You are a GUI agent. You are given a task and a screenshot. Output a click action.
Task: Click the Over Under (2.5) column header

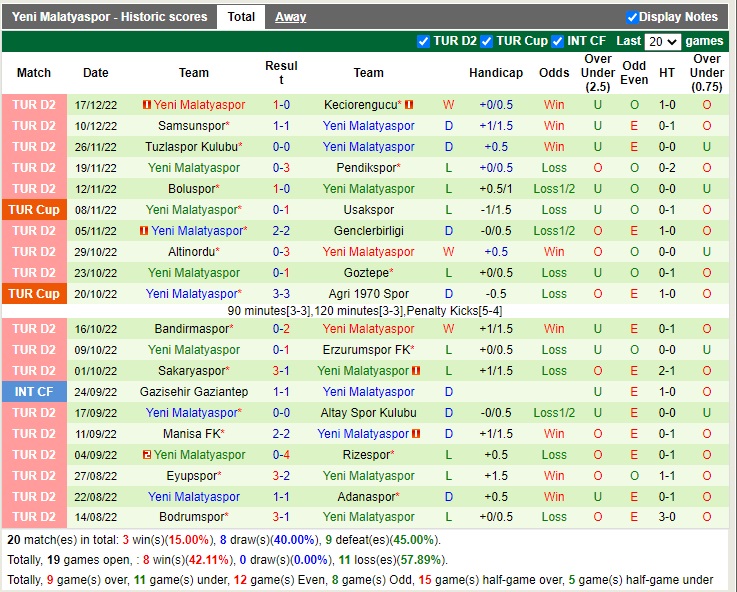point(598,73)
